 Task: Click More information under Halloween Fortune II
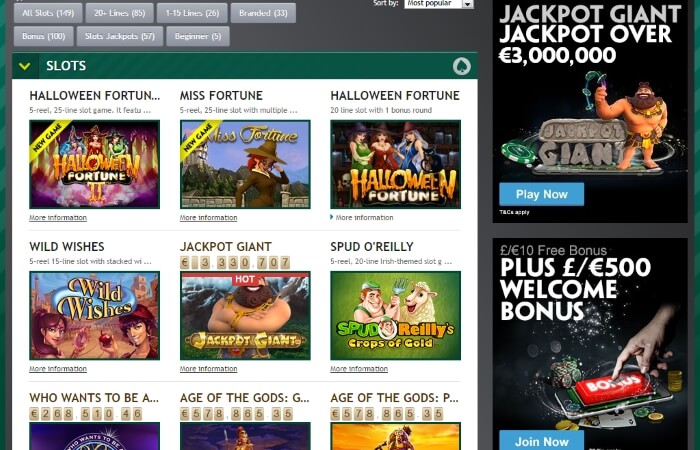tap(58, 218)
